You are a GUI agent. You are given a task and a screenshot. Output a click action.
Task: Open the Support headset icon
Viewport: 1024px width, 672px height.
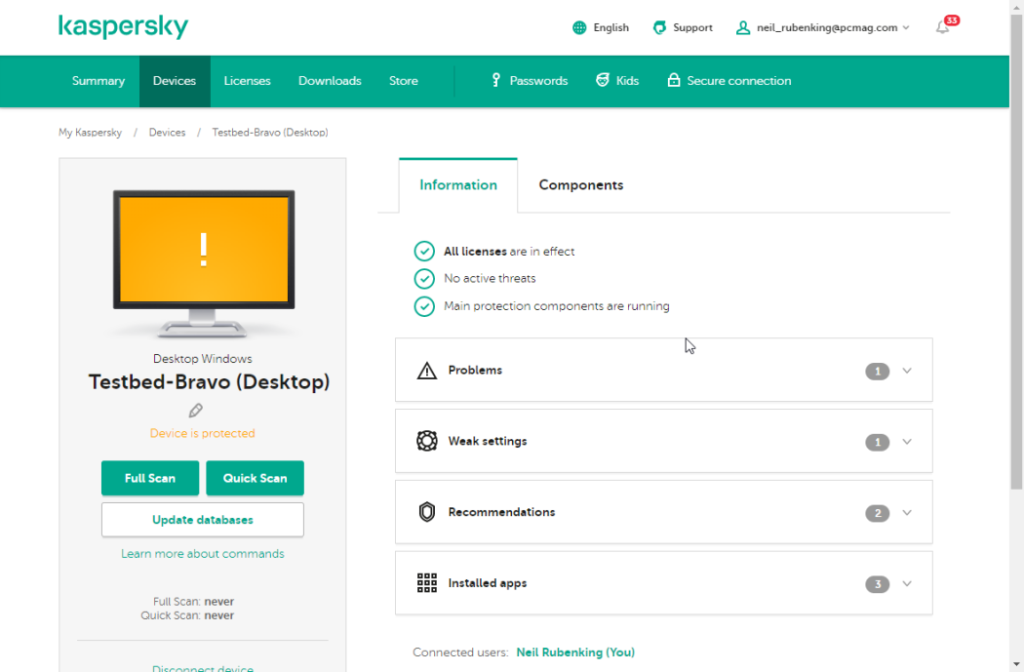point(659,27)
